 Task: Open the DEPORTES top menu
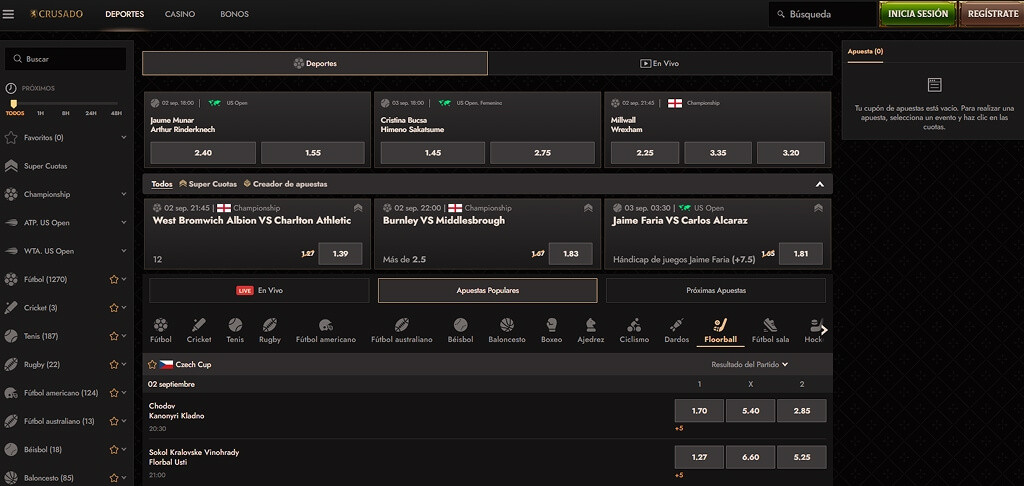(x=125, y=14)
